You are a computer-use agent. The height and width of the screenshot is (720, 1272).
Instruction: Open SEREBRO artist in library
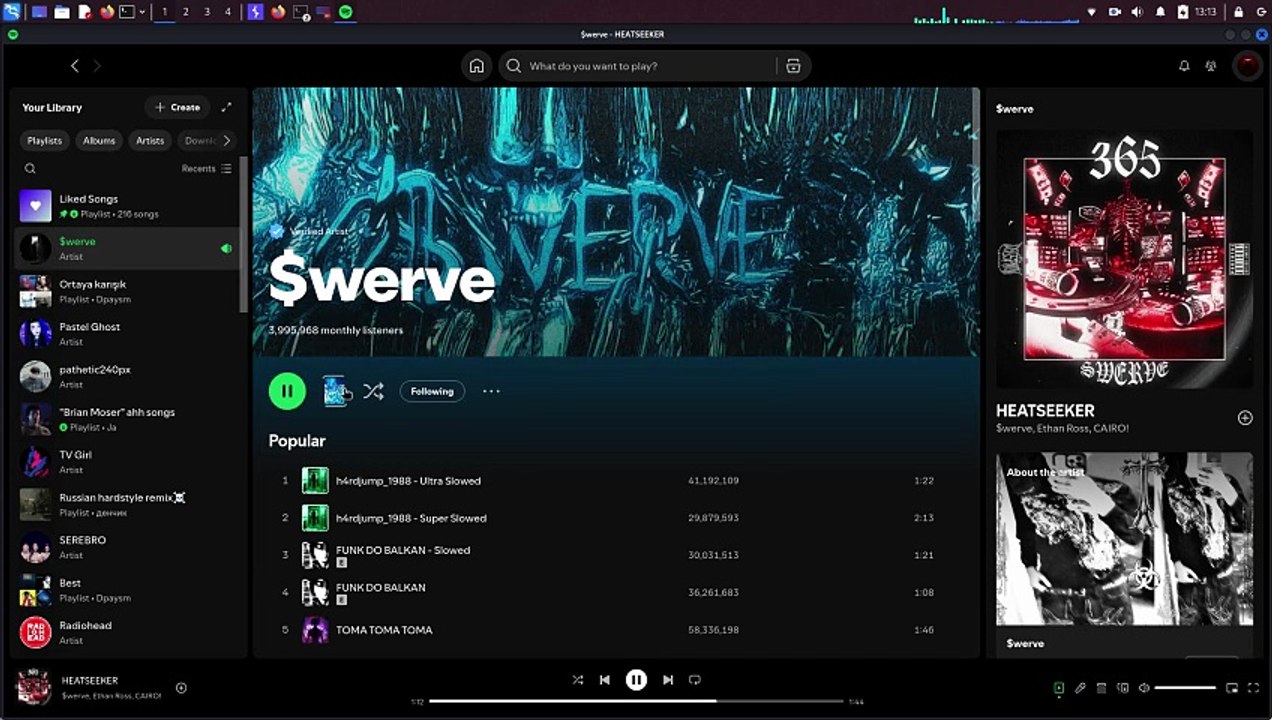coord(127,547)
